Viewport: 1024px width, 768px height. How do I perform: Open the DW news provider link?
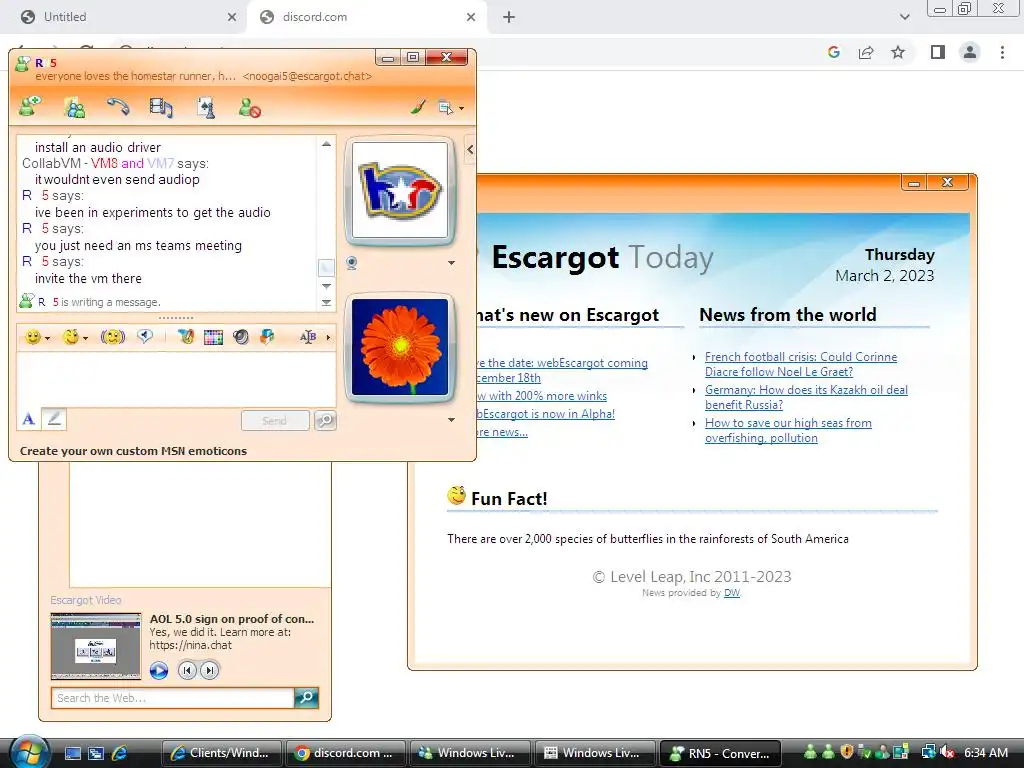point(732,593)
